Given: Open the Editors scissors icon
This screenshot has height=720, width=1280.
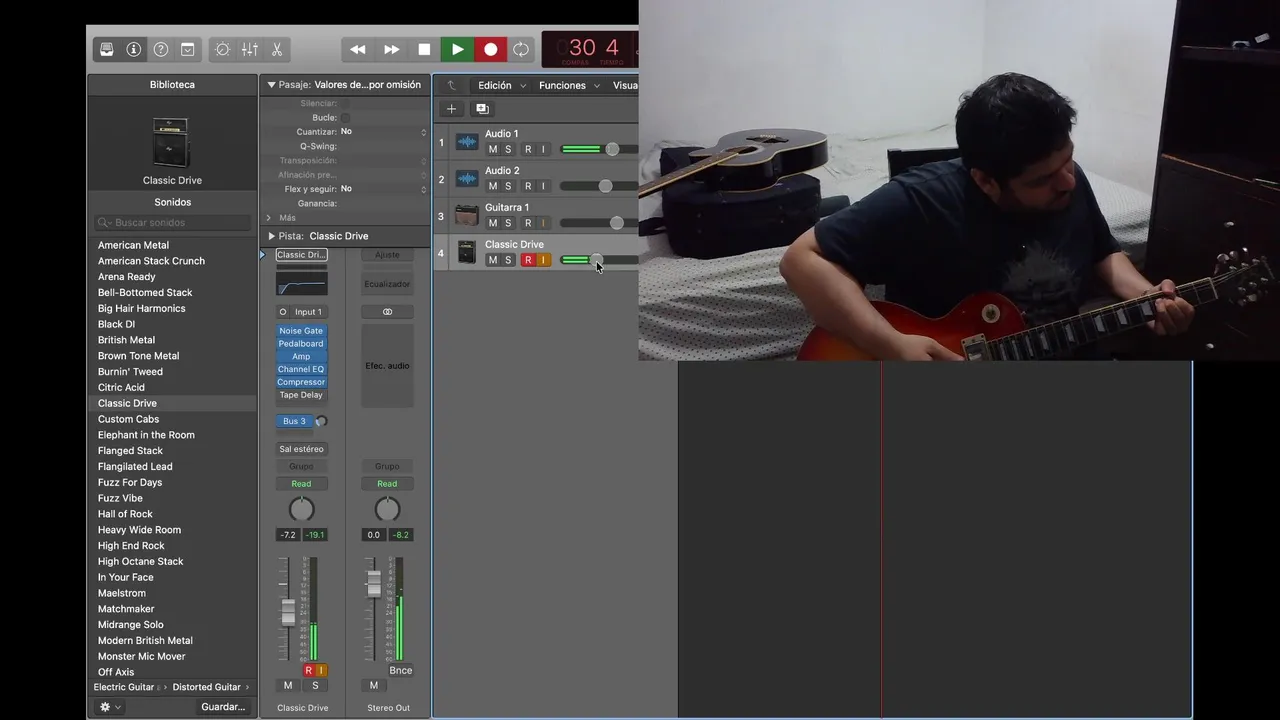Looking at the screenshot, I should [x=276, y=49].
